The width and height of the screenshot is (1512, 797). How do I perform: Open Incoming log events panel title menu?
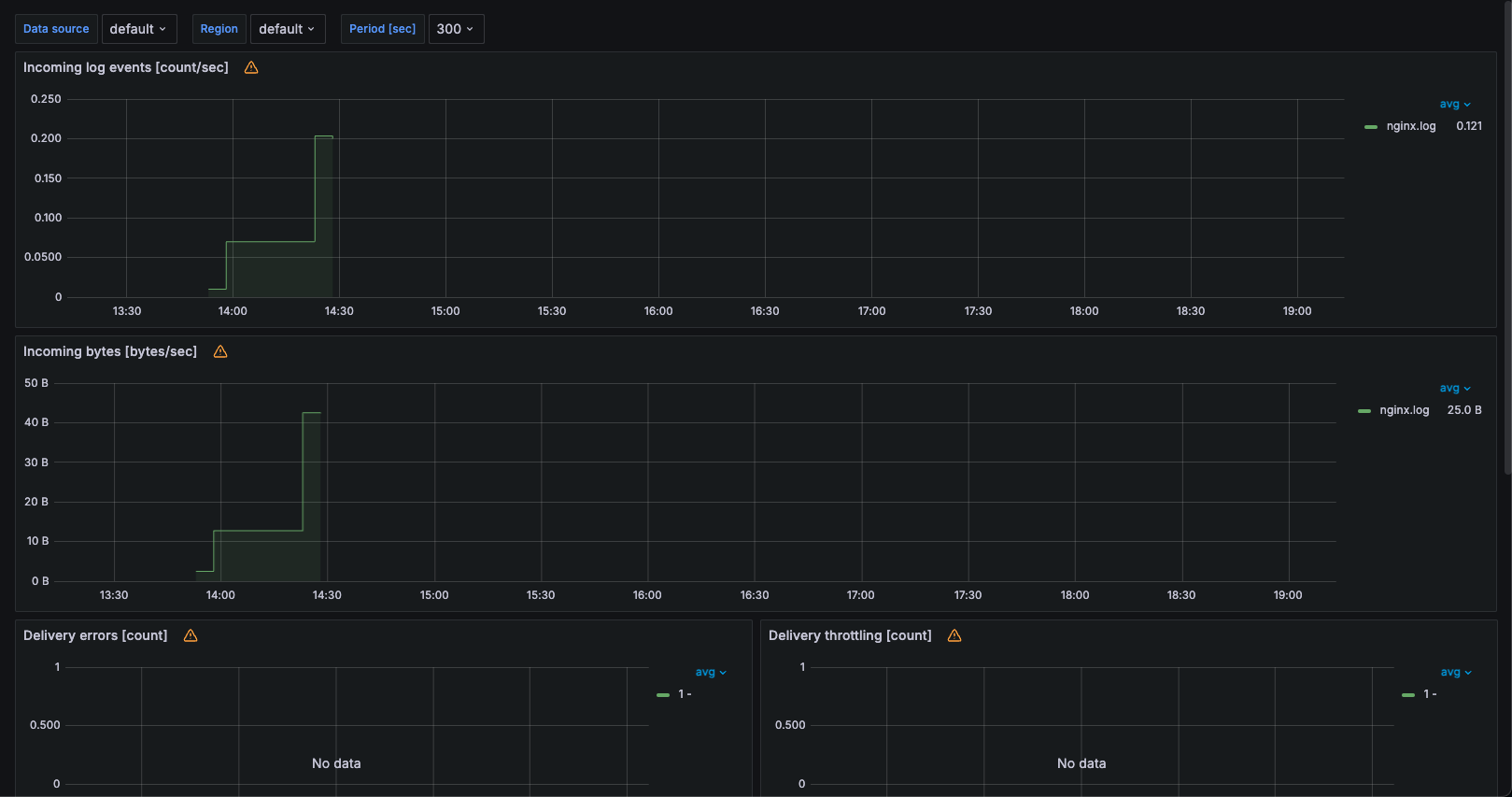click(x=126, y=67)
